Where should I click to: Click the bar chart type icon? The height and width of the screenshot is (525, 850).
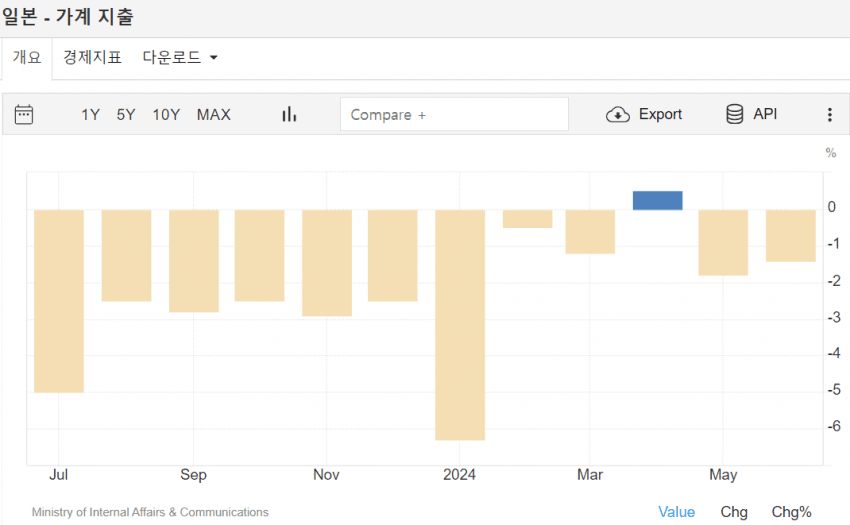pyautogui.click(x=289, y=114)
